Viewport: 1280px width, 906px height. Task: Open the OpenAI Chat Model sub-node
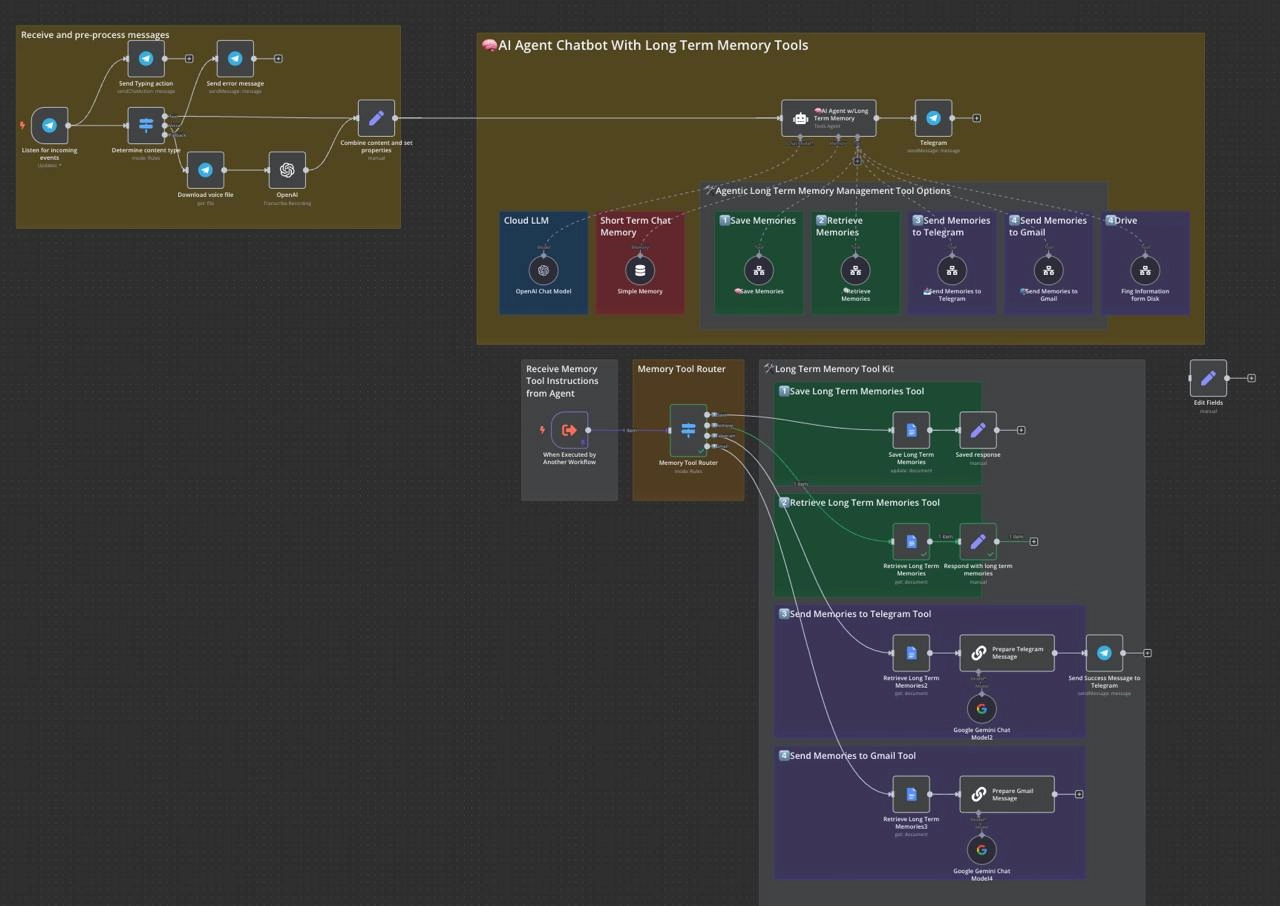(543, 270)
